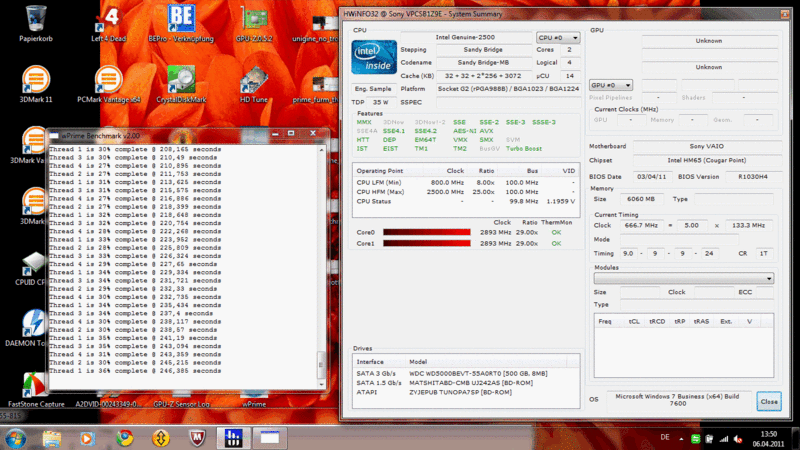Expand the memory Modules dropdown
The image size is (800, 450).
point(684,278)
